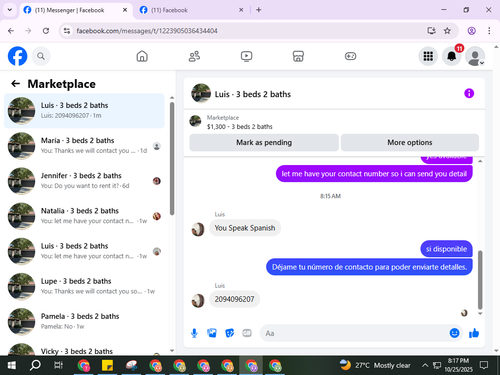The image size is (500, 375).
Task: Open the purple conversation information icon
Action: coord(469,93)
